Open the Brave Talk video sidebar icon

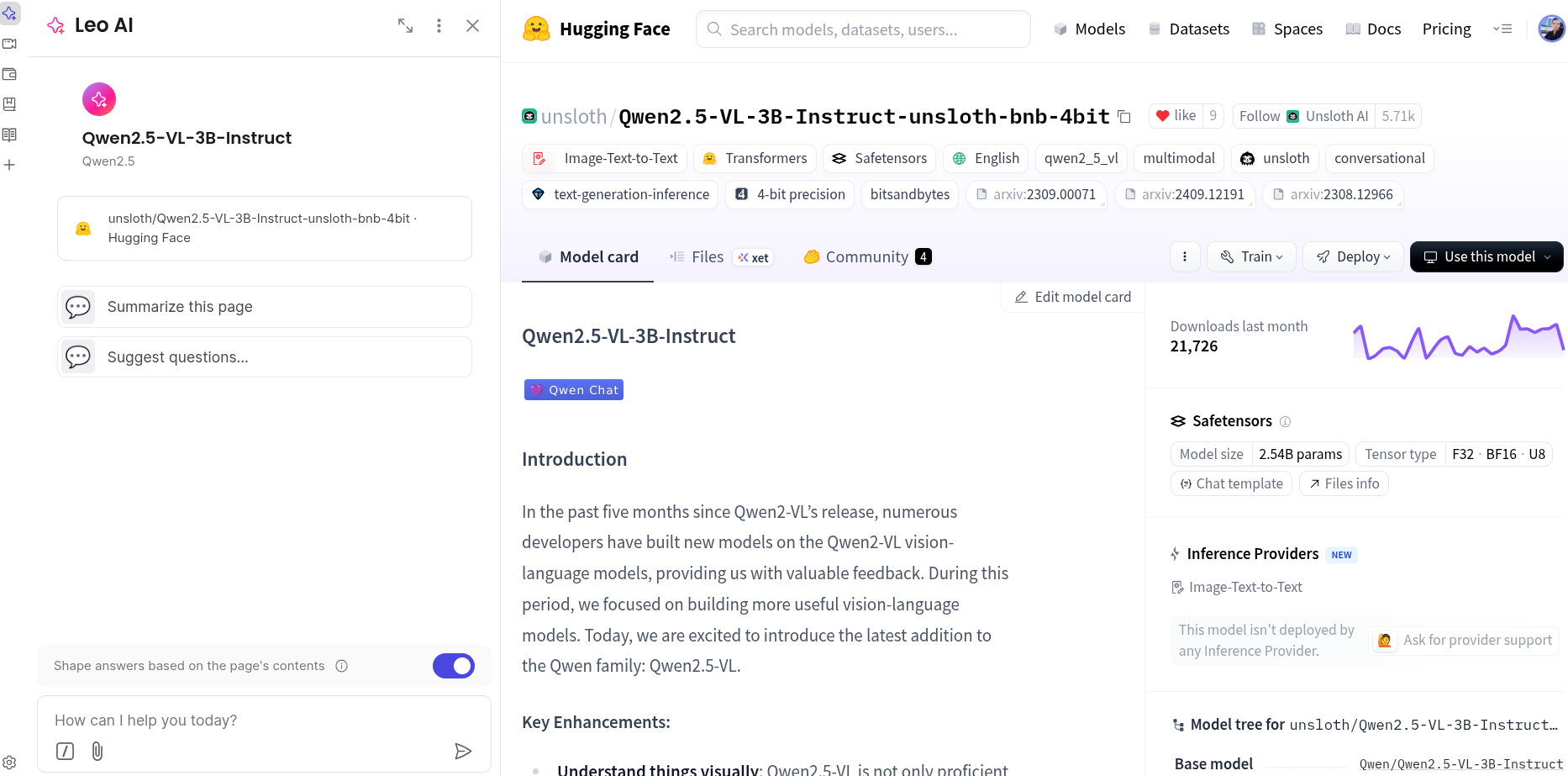click(9, 44)
